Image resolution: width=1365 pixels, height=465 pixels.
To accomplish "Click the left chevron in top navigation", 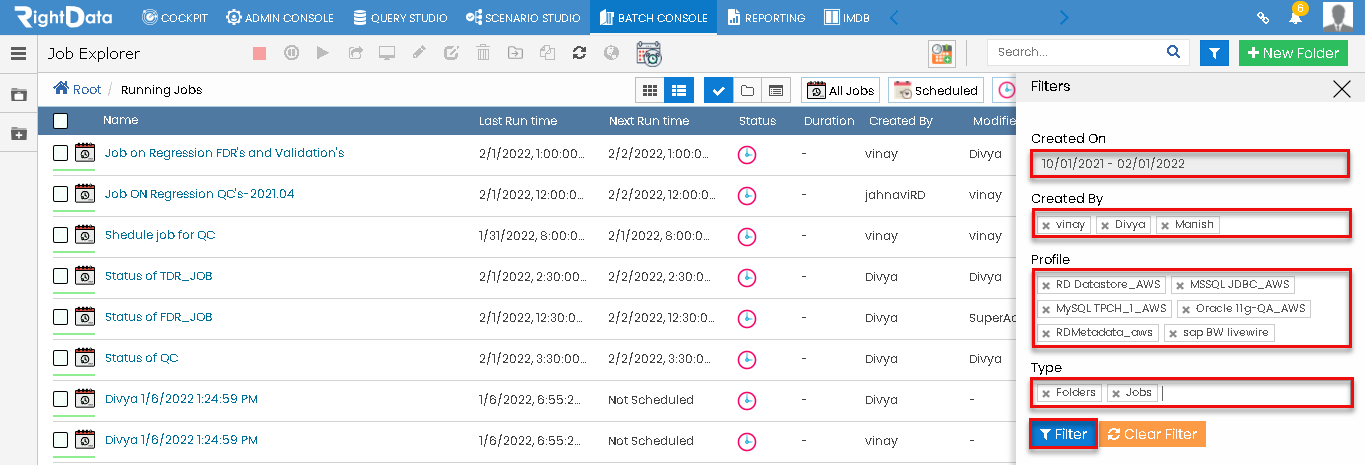I will [894, 18].
